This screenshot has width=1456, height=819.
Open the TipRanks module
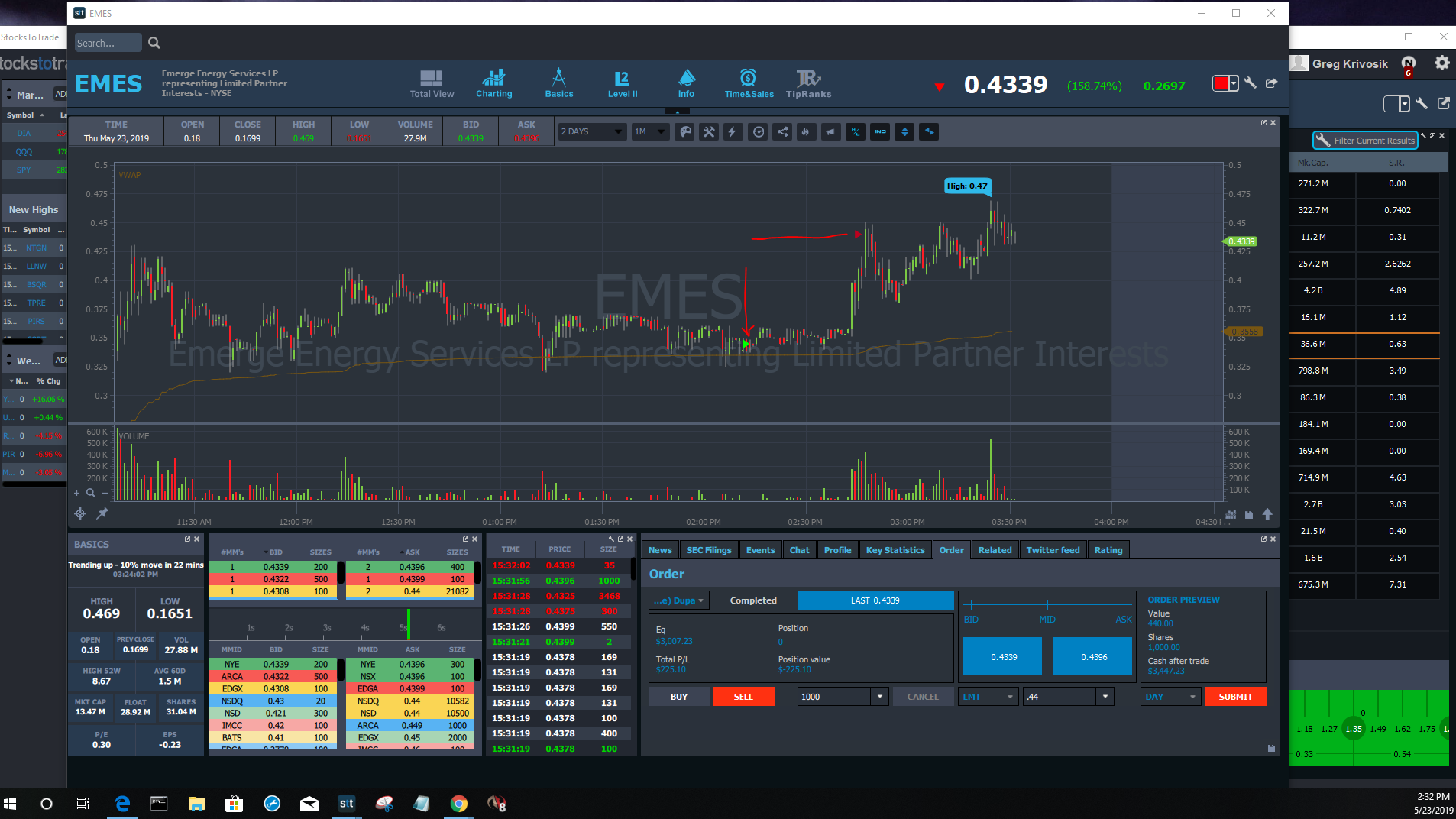coord(808,83)
